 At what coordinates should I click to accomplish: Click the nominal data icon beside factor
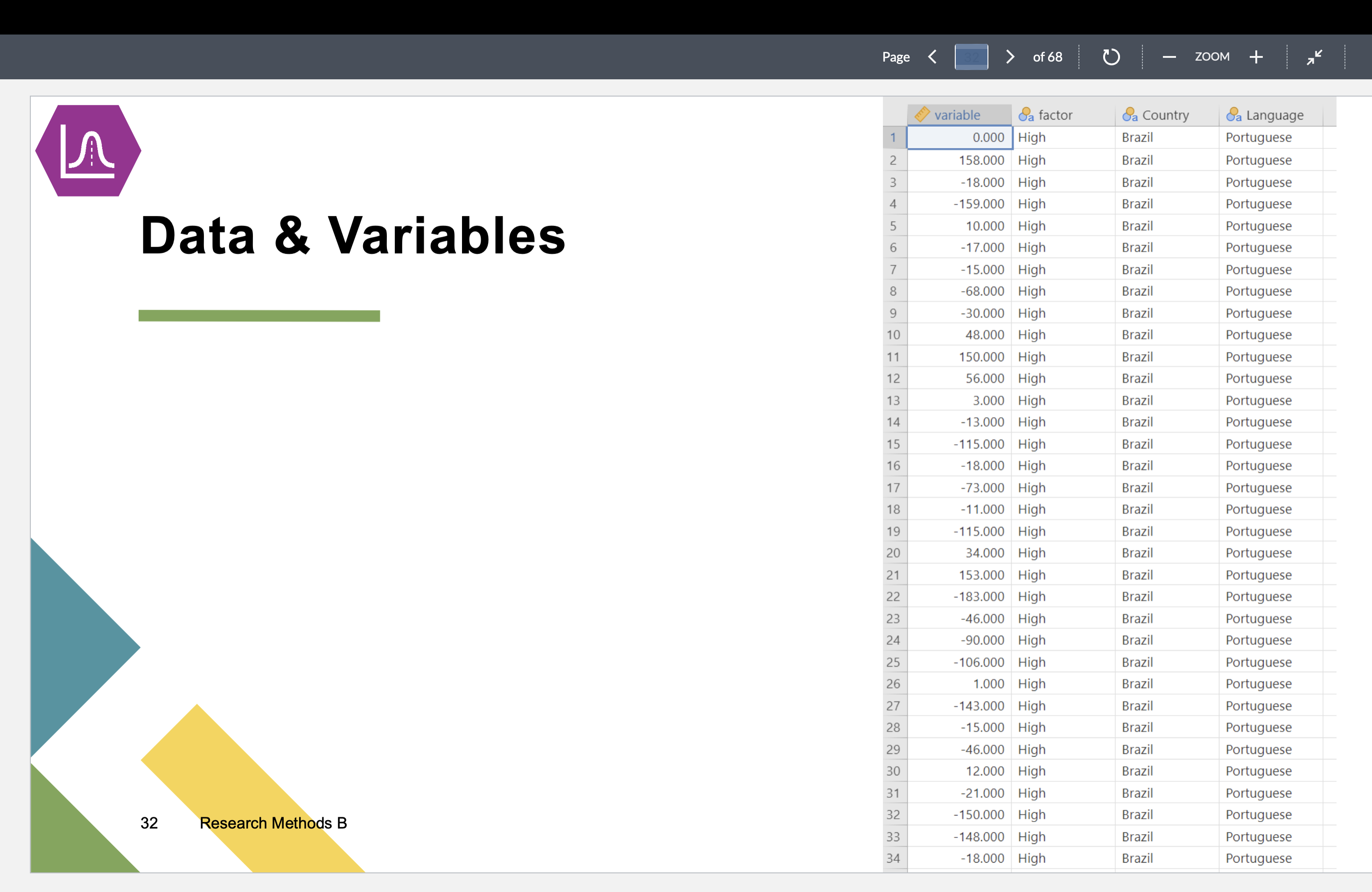tap(1027, 115)
